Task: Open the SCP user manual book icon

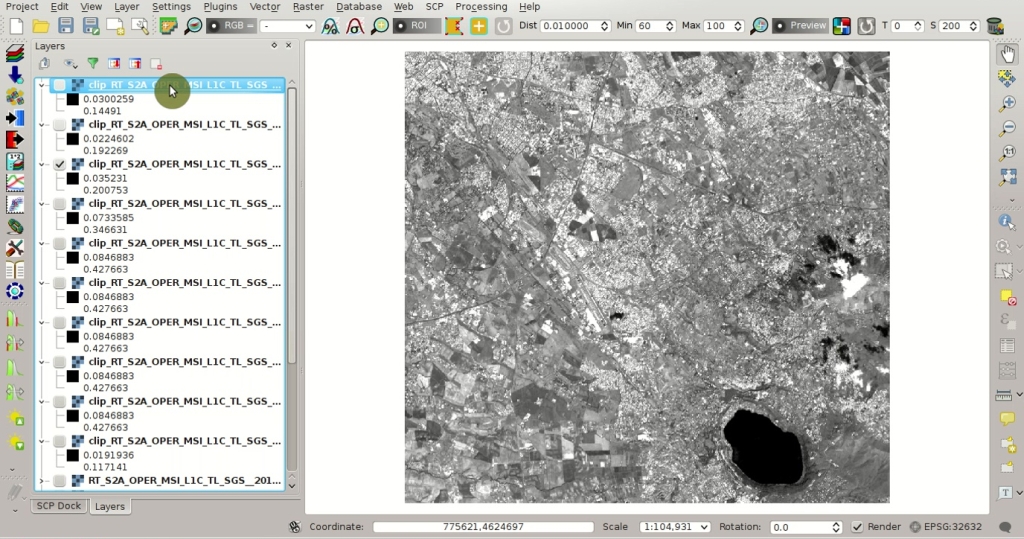Action: point(15,270)
